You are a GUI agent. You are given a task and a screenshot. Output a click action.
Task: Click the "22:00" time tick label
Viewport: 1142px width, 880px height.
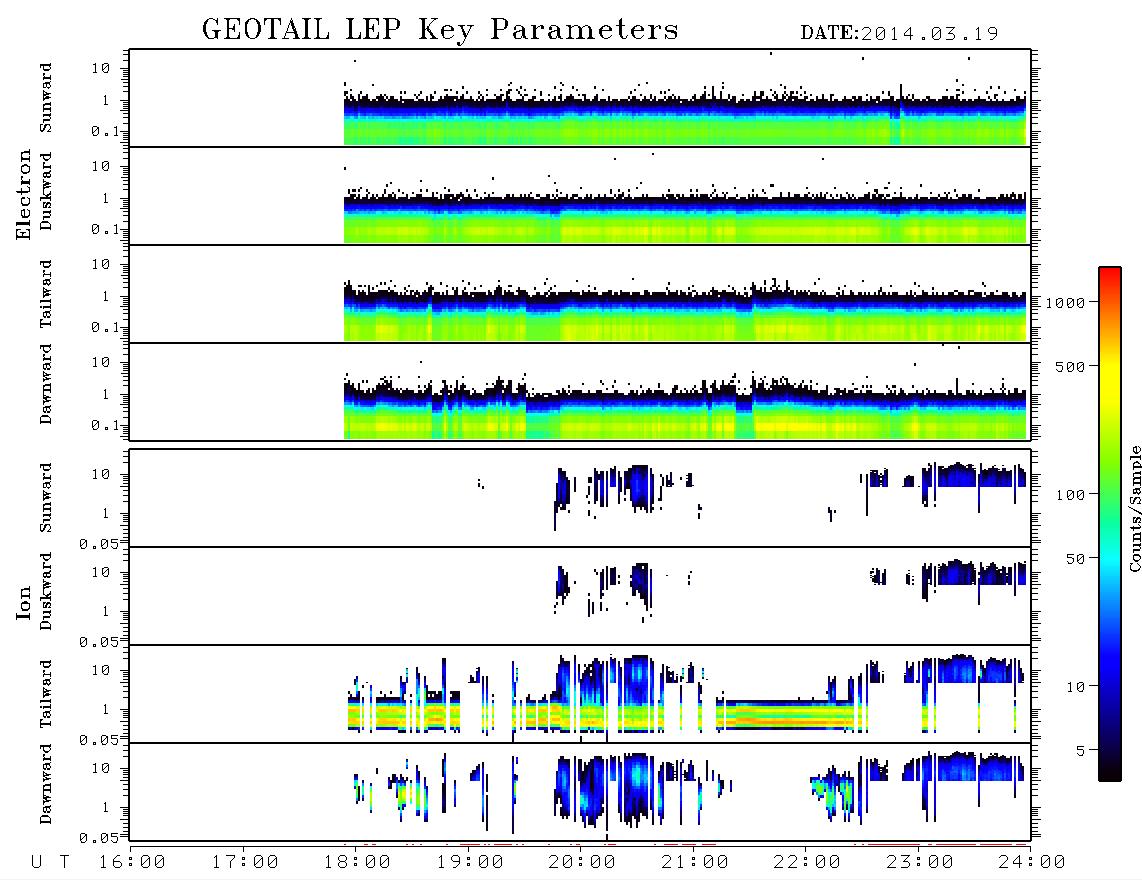pyautogui.click(x=807, y=862)
